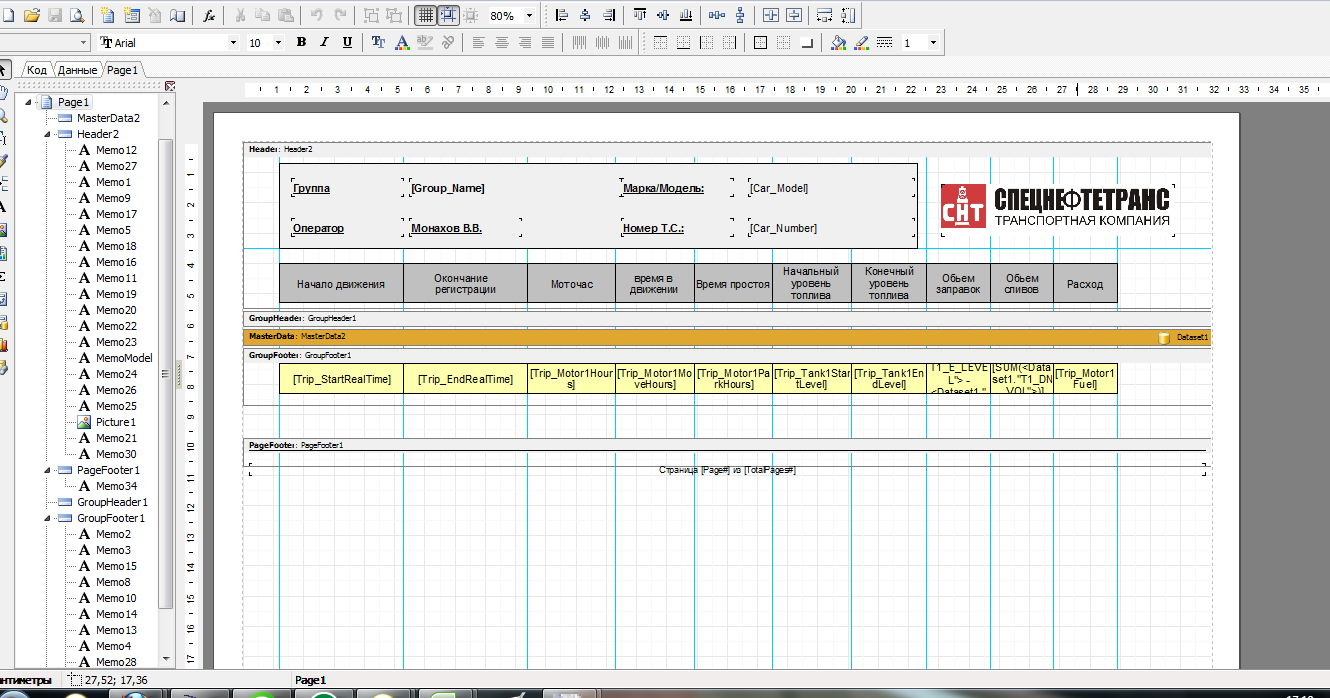Image resolution: width=1330 pixels, height=698 pixels.
Task: Center object vertically in band
Action: tap(795, 16)
